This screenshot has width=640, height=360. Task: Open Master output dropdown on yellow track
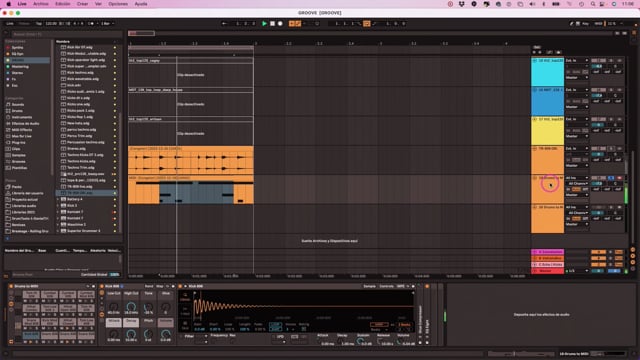[576, 136]
